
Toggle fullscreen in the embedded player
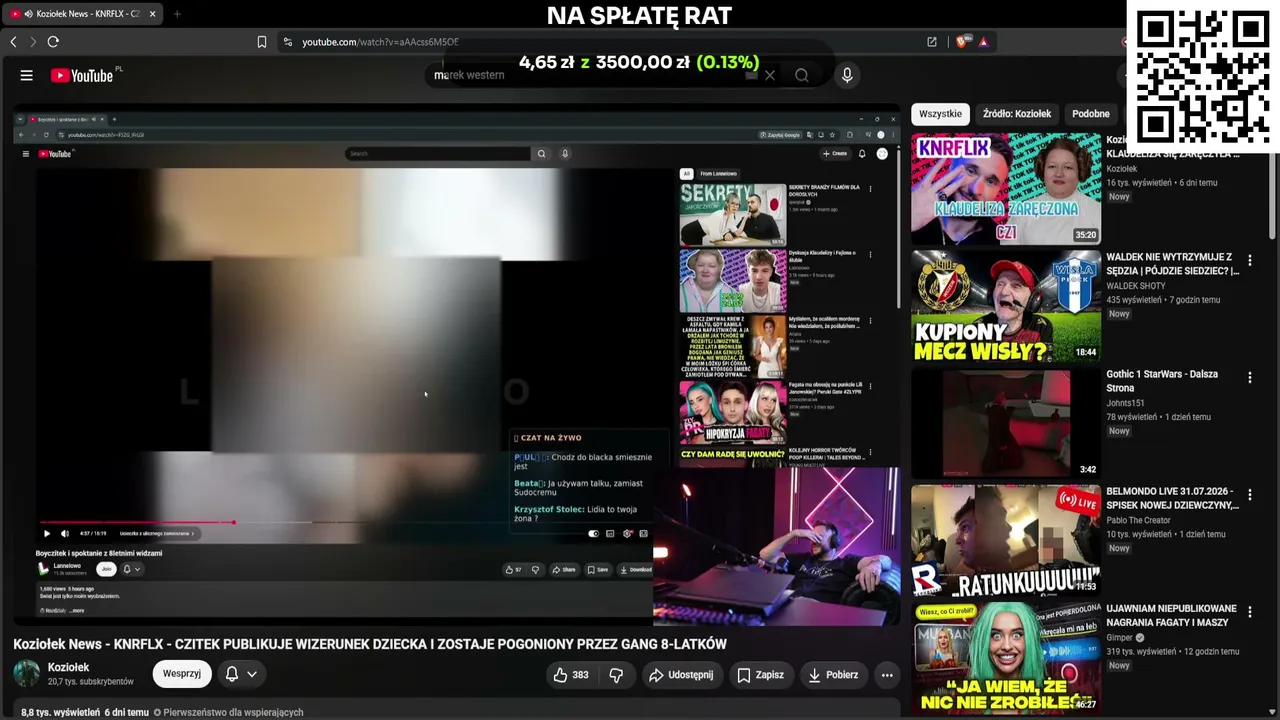click(643, 534)
